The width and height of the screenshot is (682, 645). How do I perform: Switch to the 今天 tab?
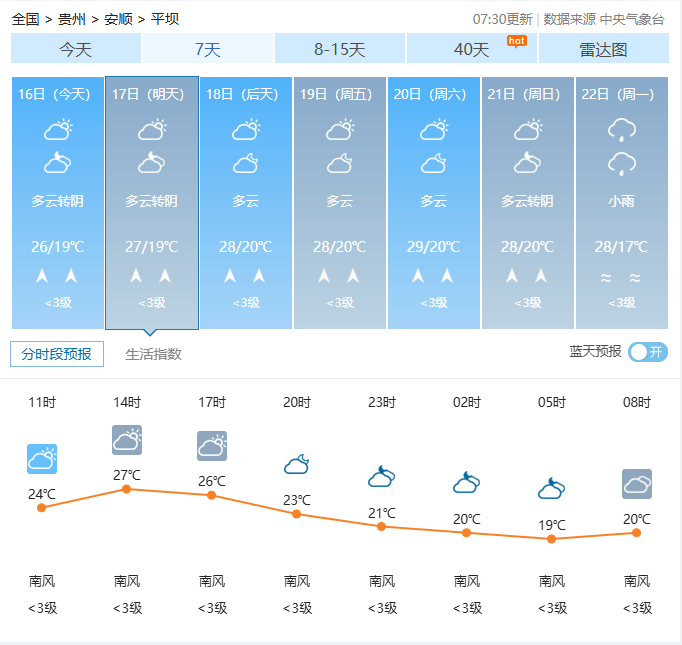pos(76,49)
